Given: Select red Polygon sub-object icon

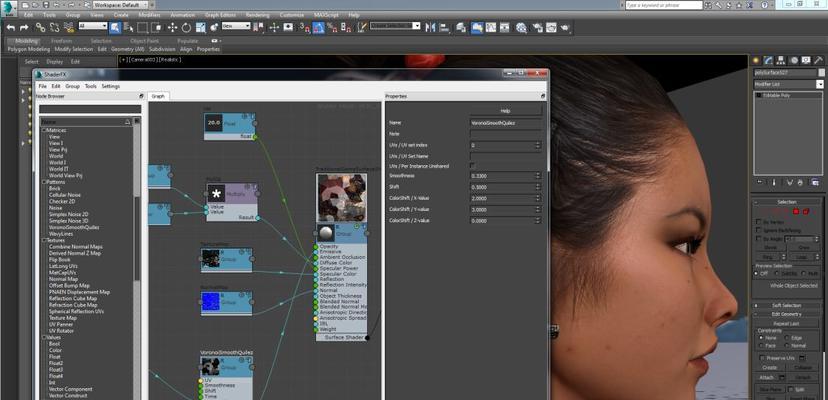Looking at the screenshot, I should 796,212.
